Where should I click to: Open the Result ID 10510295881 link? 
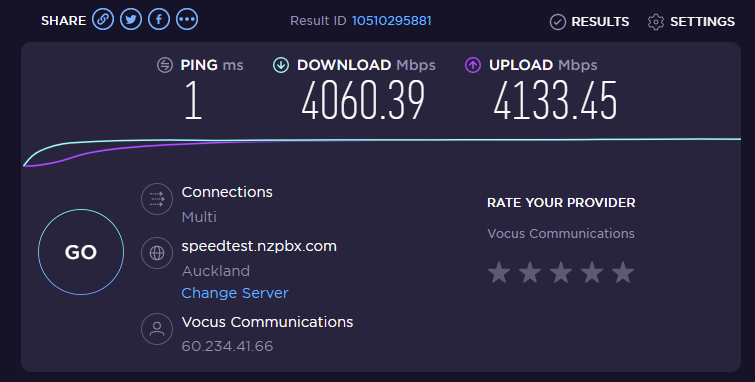click(391, 21)
